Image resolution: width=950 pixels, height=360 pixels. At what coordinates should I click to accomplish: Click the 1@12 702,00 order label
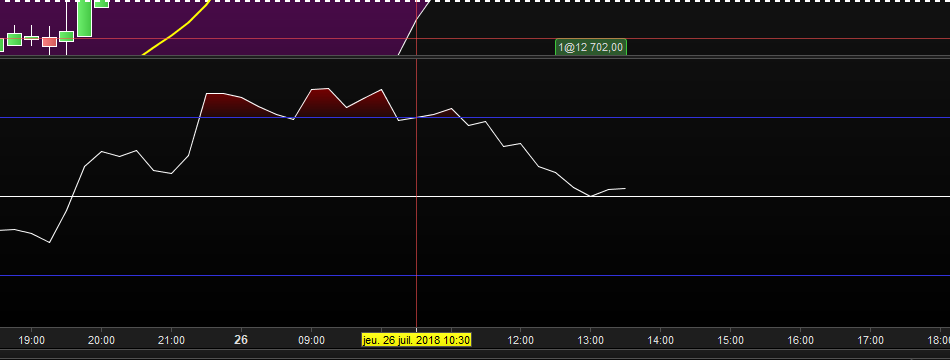(x=591, y=47)
